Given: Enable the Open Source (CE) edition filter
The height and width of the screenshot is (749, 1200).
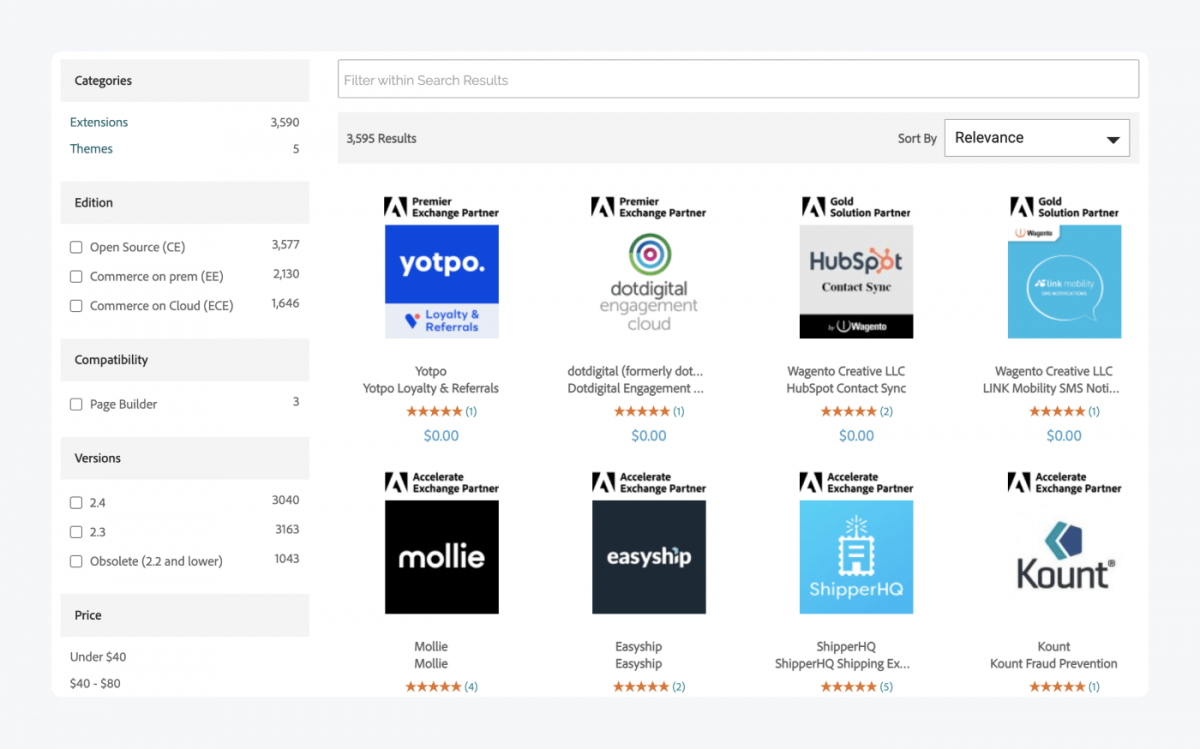Looking at the screenshot, I should [x=76, y=247].
